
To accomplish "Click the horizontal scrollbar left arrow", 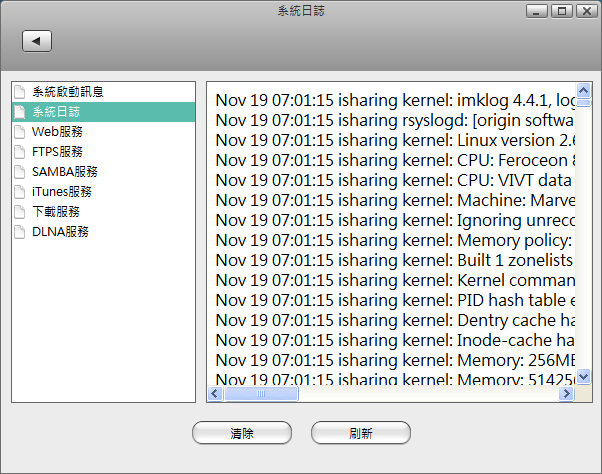I will (214, 394).
